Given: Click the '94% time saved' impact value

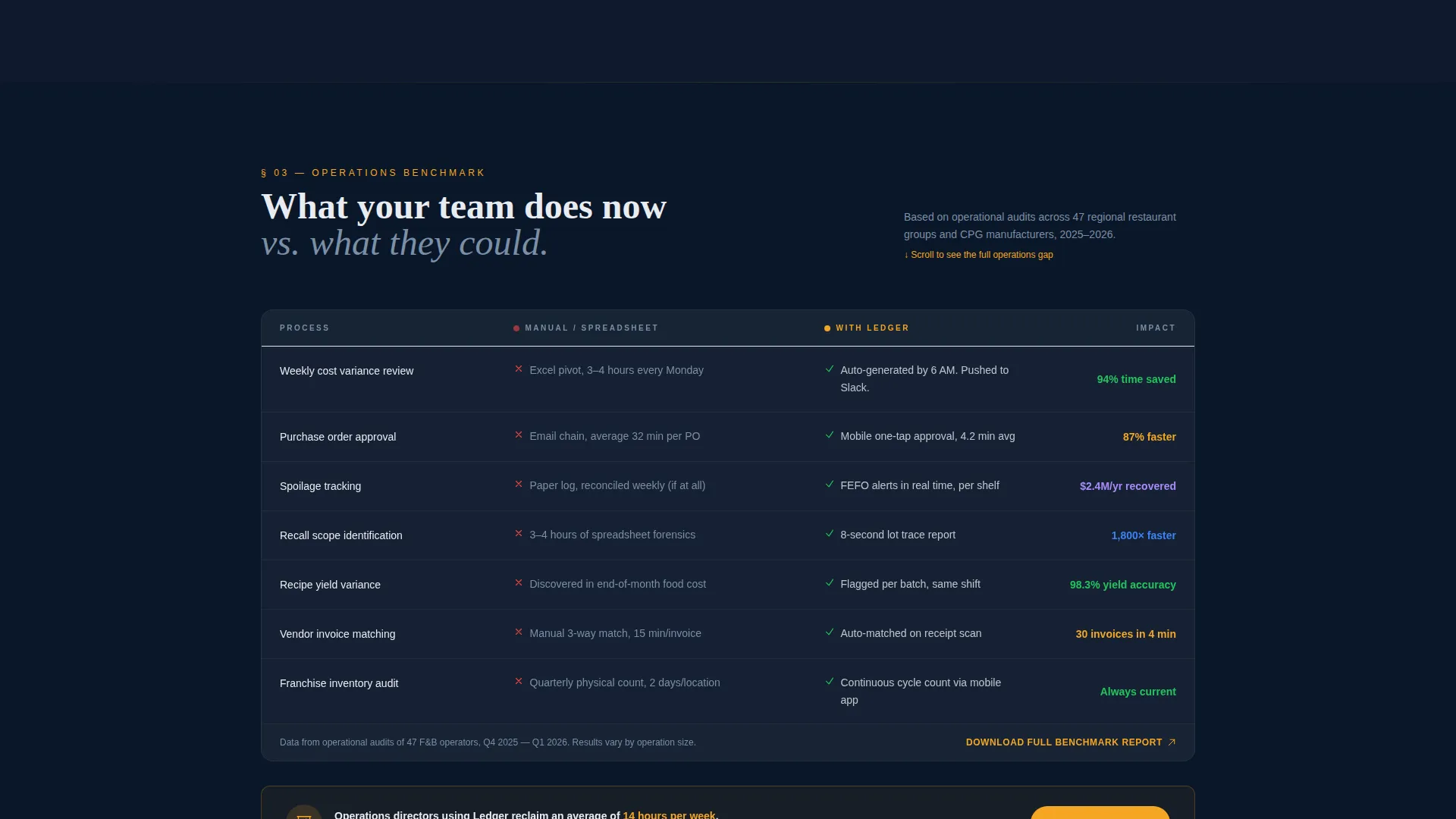Looking at the screenshot, I should pos(1136,379).
